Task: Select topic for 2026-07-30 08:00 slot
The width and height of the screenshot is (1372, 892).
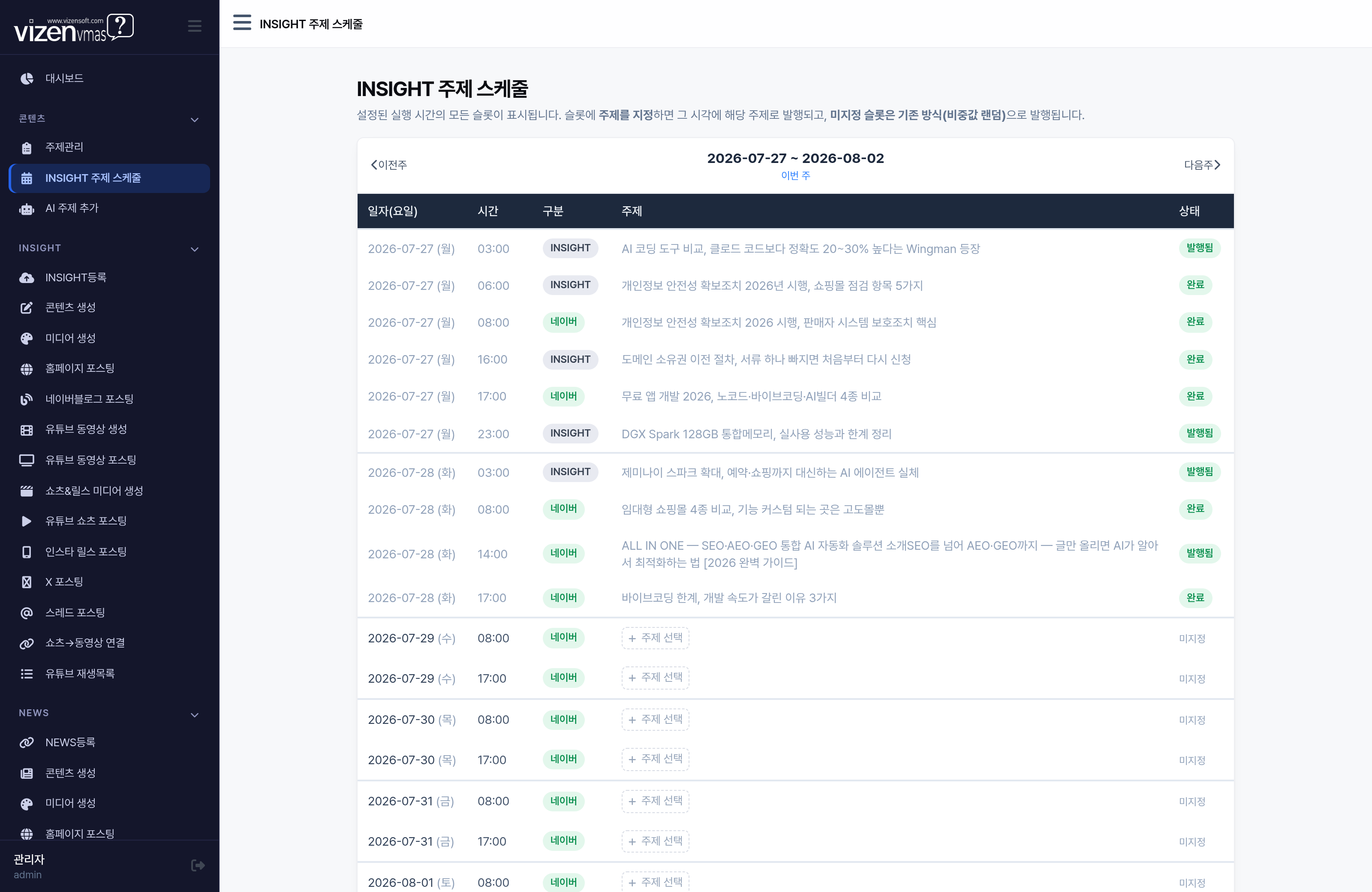Action: click(x=656, y=720)
